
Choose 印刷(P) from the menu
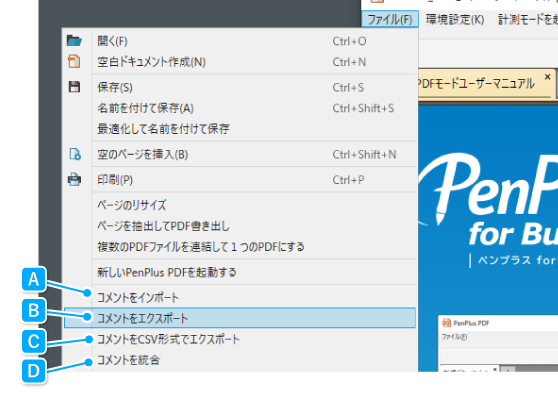tap(239, 180)
